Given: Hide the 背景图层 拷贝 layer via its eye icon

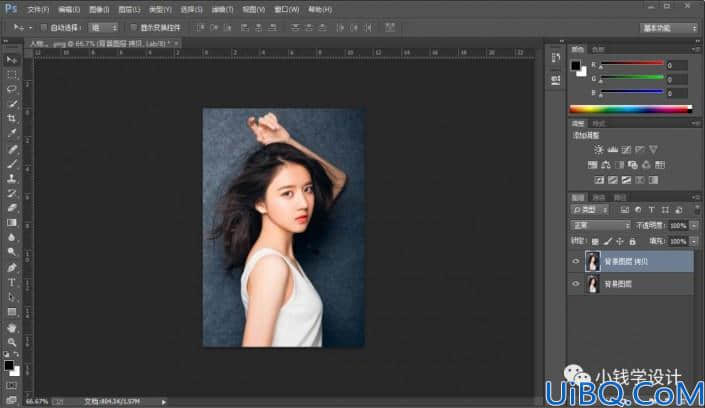Looking at the screenshot, I should click(x=576, y=261).
